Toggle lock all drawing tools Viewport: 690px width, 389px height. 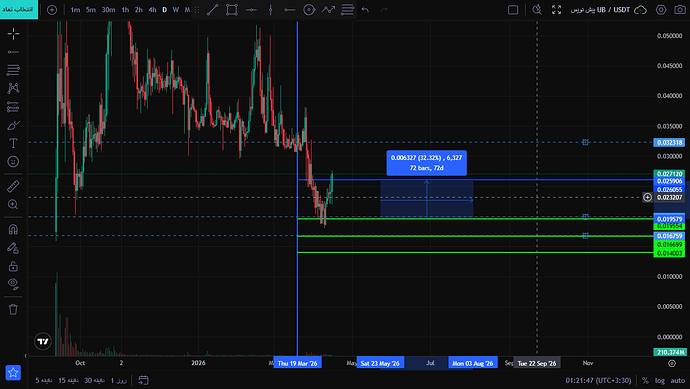[x=13, y=266]
